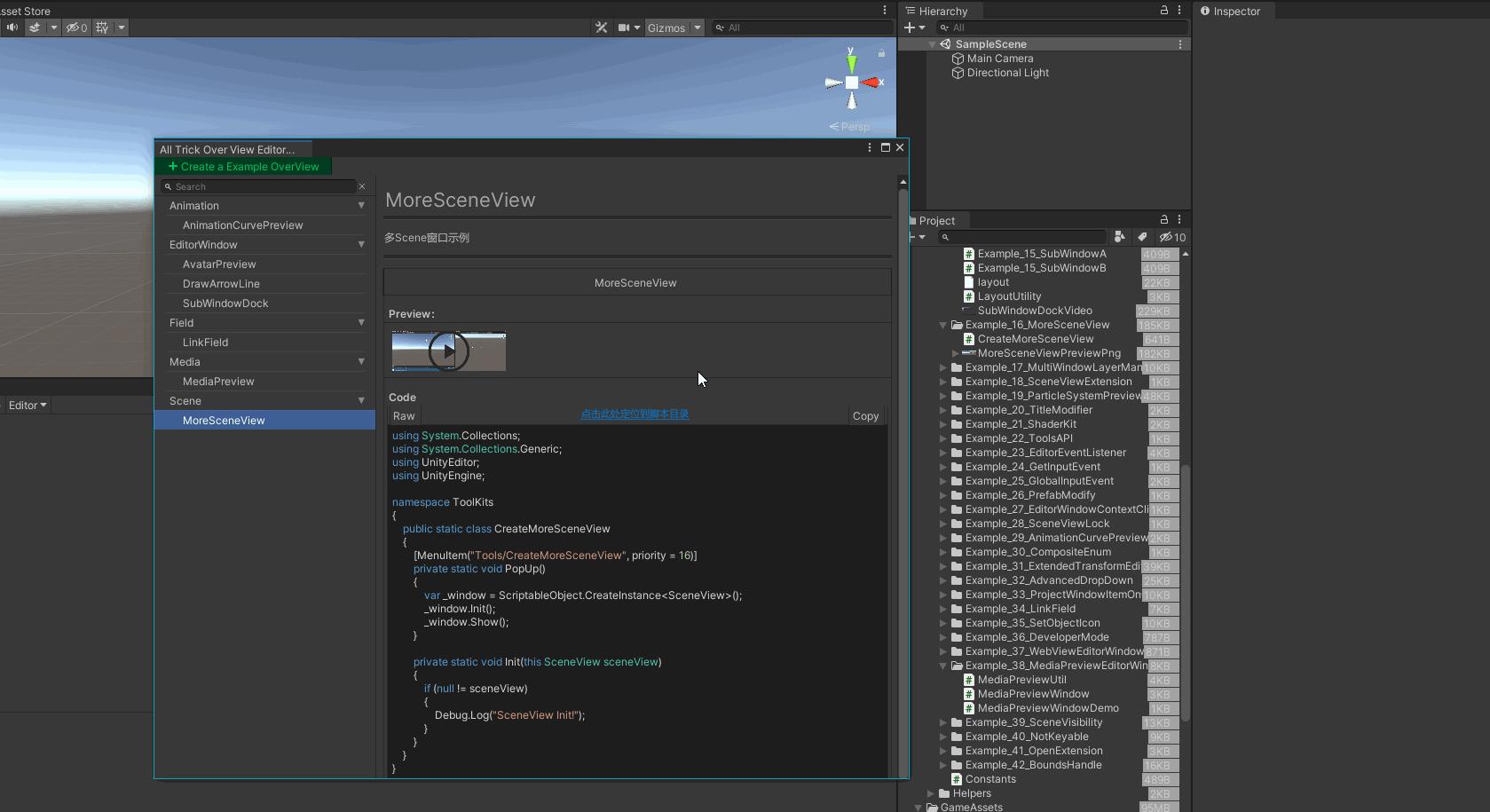The width and height of the screenshot is (1490, 812).
Task: Play the MoreSceneView preview video
Action: pyautogui.click(x=448, y=351)
